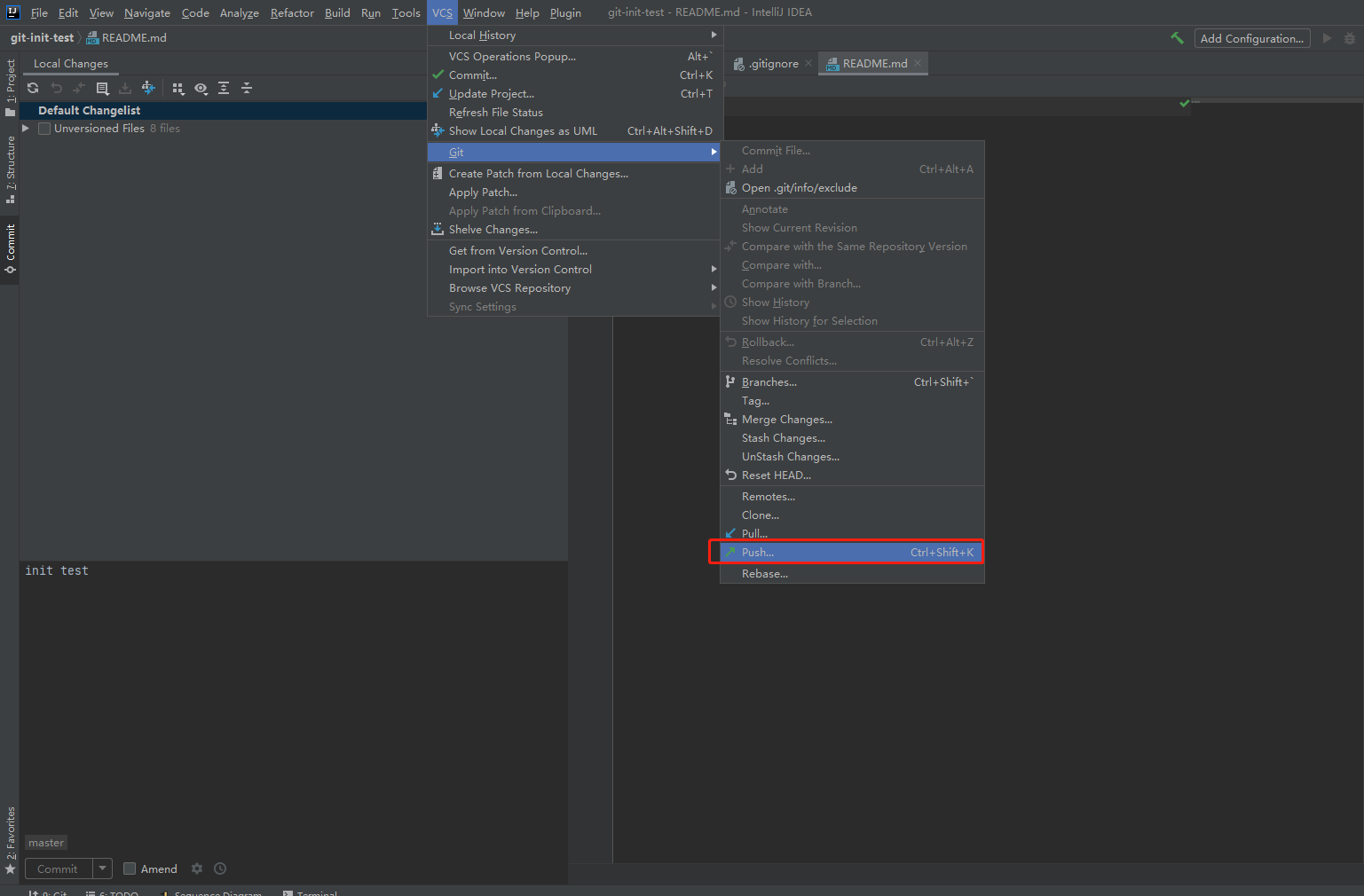The width and height of the screenshot is (1364, 896).
Task: Click Commit... in the VCS menu
Action: tap(575, 75)
